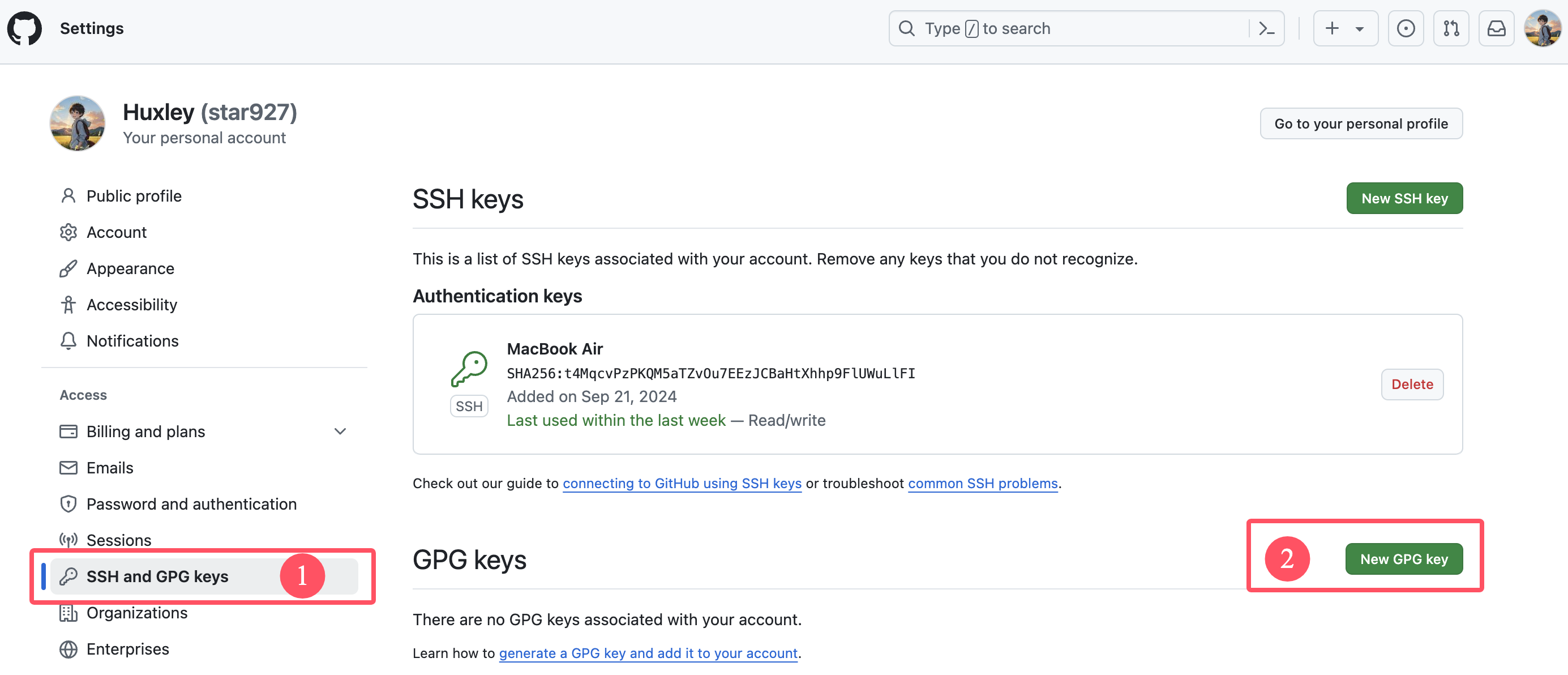1568x675 pixels.
Task: Open the command palette icon in search bar
Action: (1266, 29)
